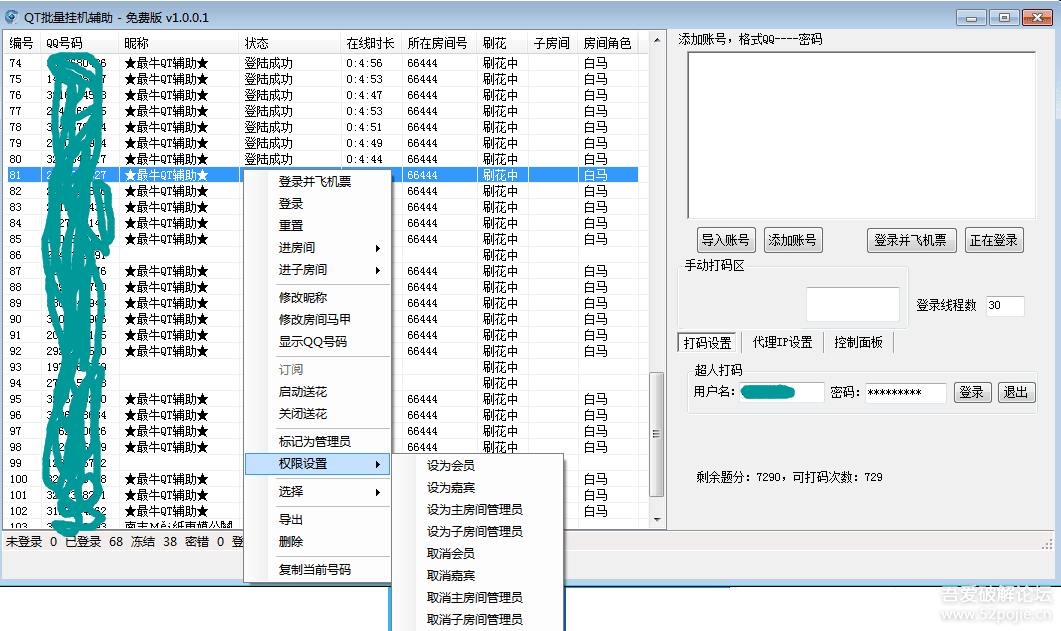Choose 标记为管理员 menu entry
1061x631 pixels.
click(x=315, y=442)
